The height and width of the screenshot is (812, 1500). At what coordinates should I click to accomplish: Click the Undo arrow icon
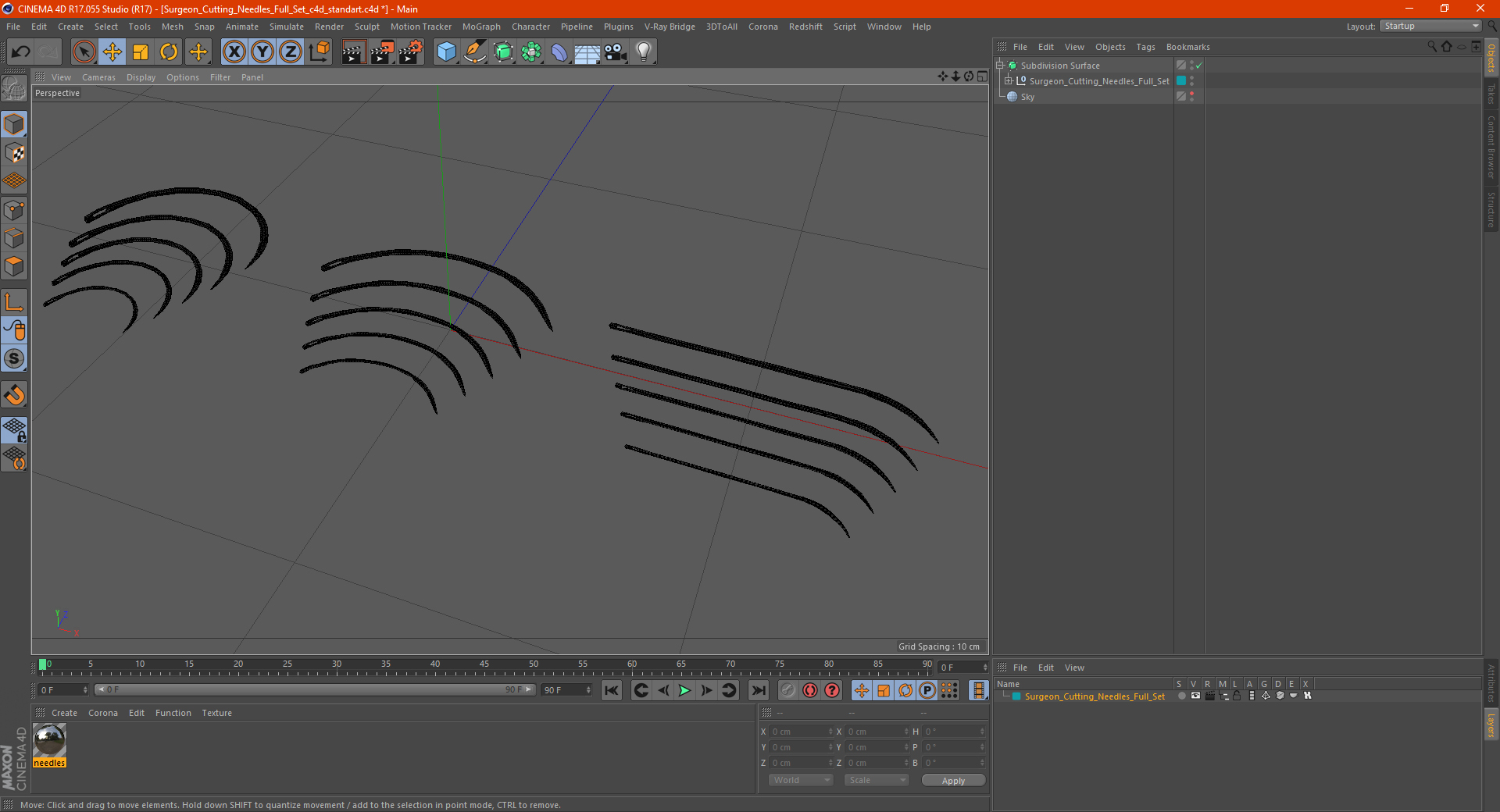[20, 52]
